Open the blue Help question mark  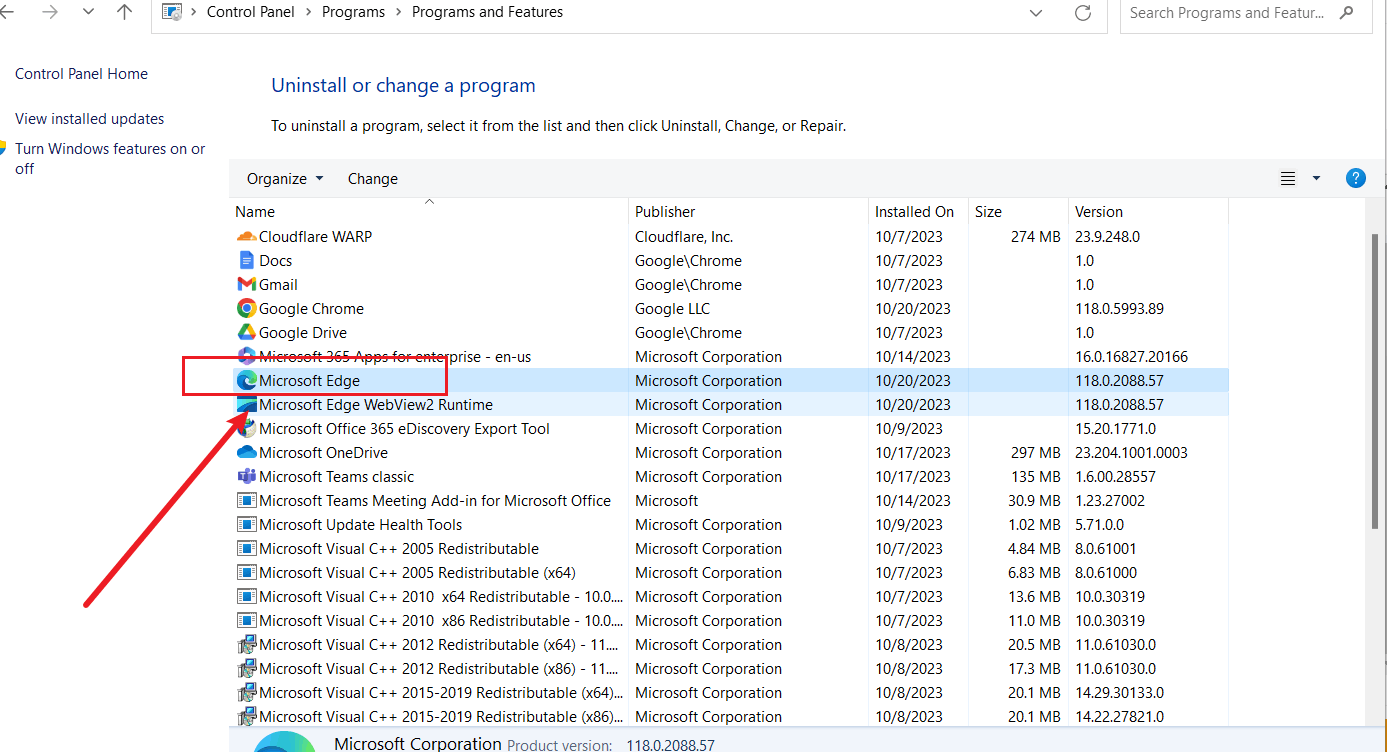click(1356, 178)
